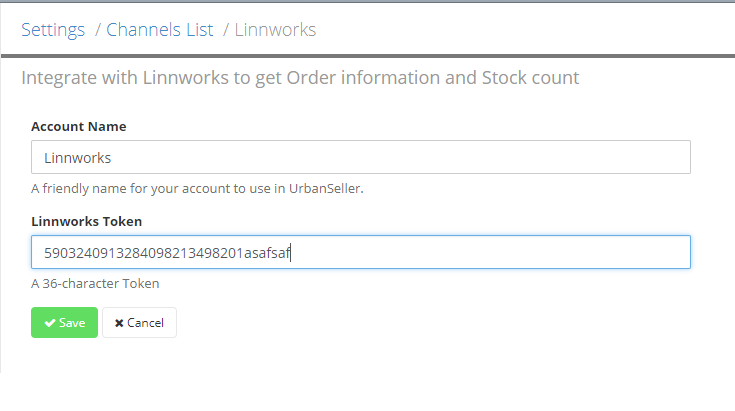Cancel the Linnworks channel setup
The image size is (735, 411).
click(139, 323)
